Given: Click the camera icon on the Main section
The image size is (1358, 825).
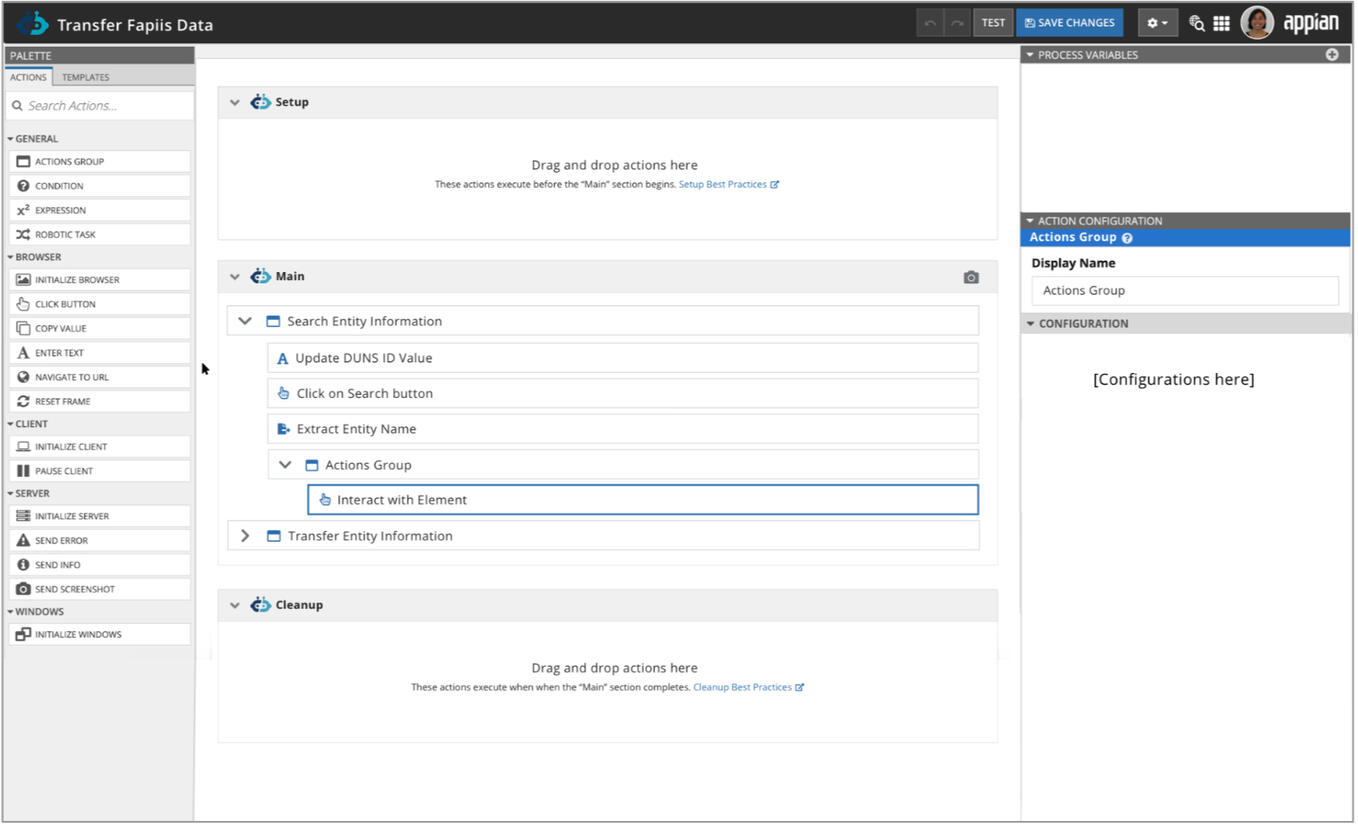Looking at the screenshot, I should 970,276.
